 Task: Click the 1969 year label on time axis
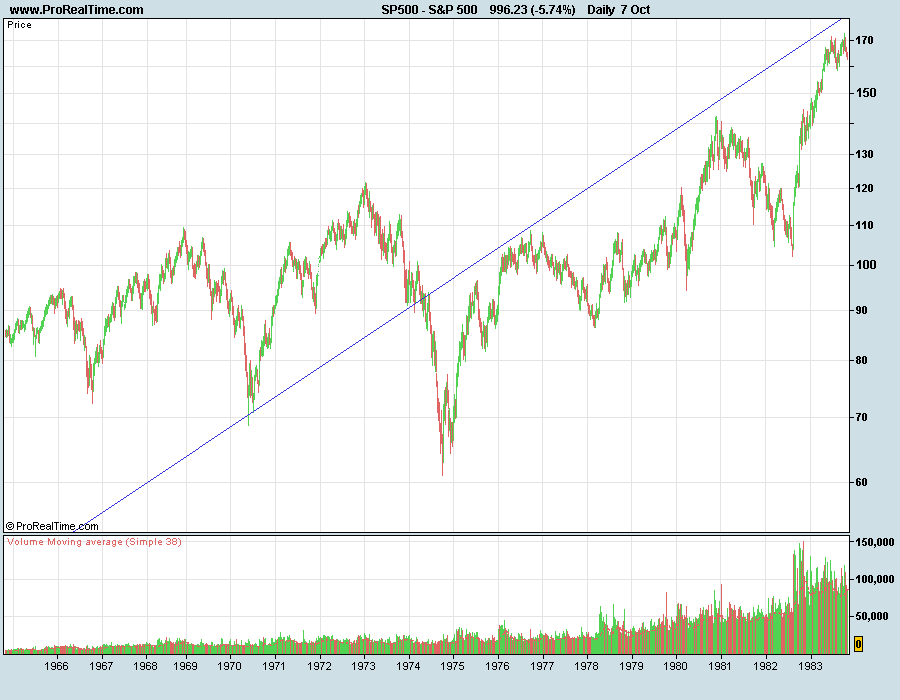tap(185, 666)
